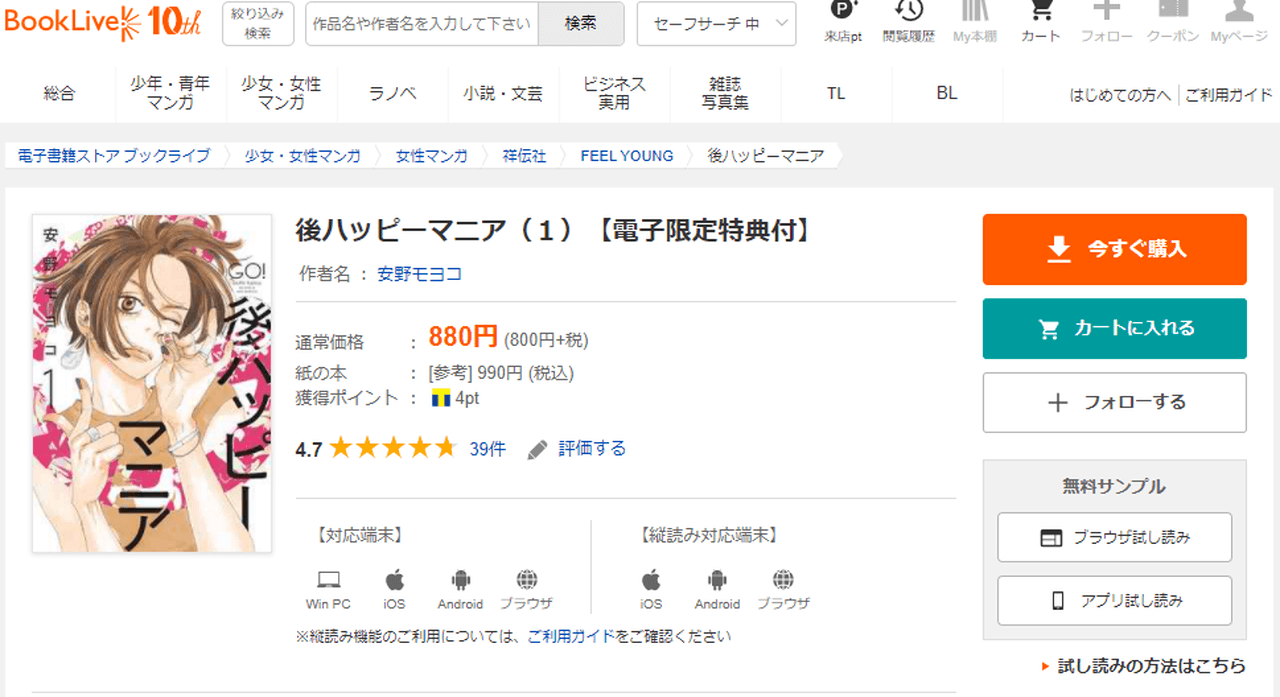Expand 試し読みの方法はこちら link
This screenshot has width=1280, height=697.
click(1151, 665)
